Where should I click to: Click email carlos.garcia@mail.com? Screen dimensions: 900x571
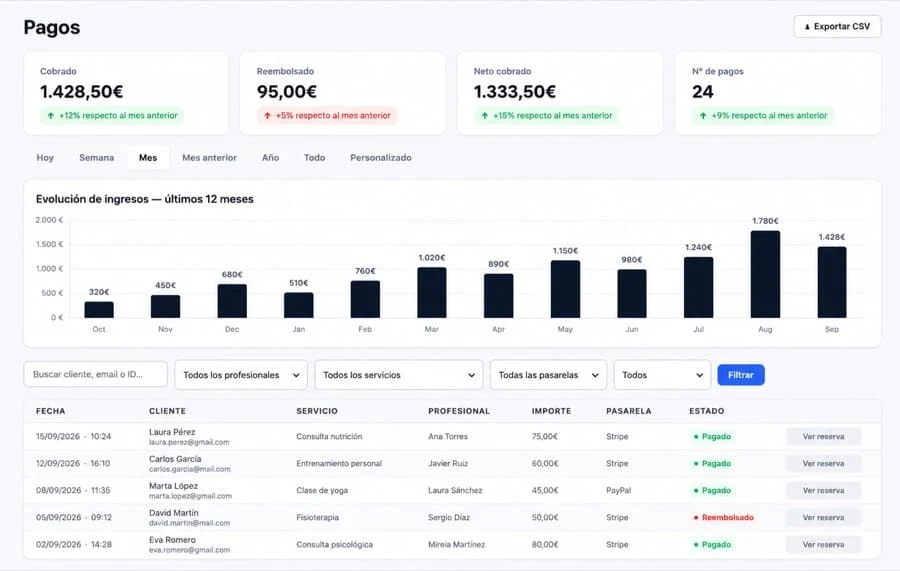[189, 469]
